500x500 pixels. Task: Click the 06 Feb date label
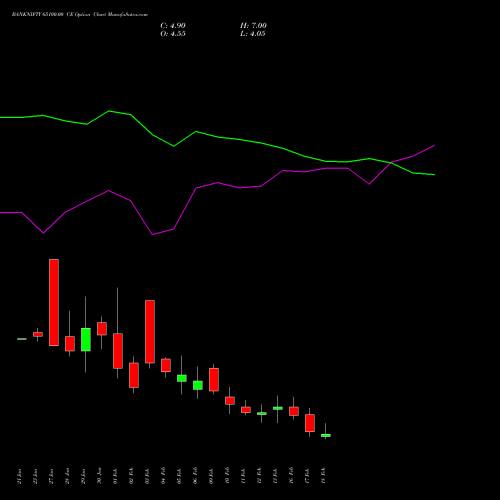[196, 476]
